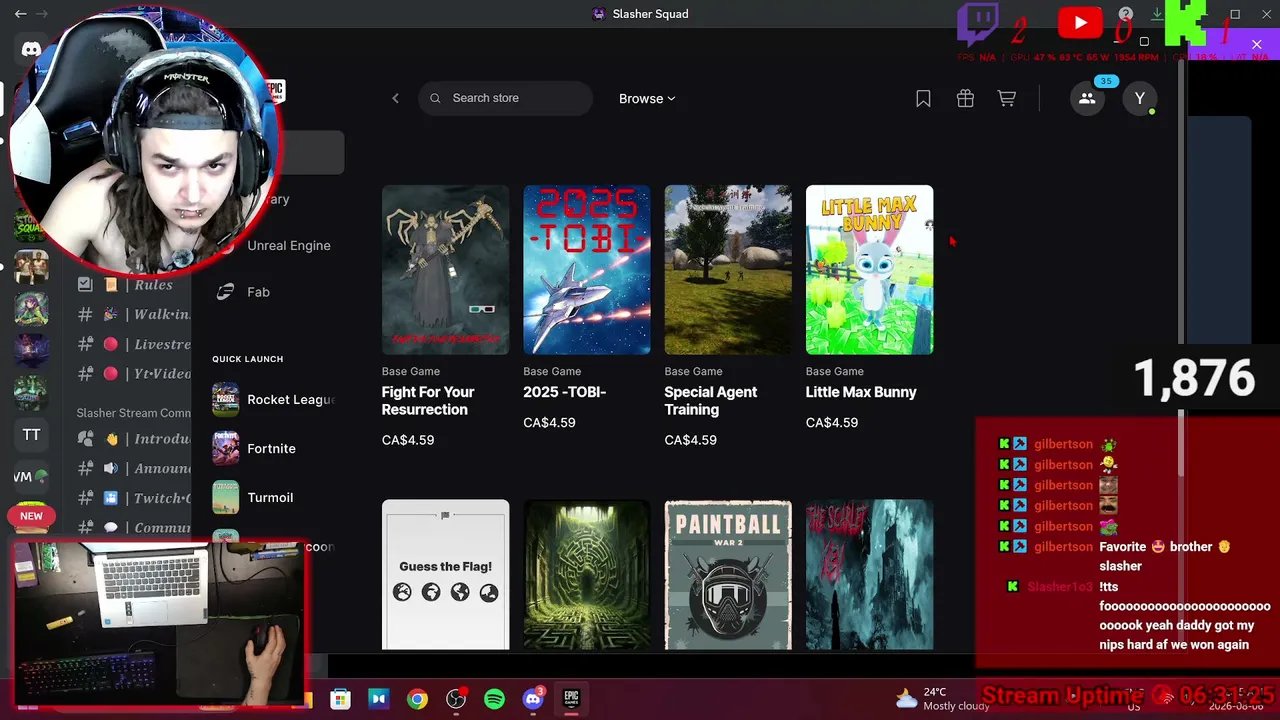The width and height of the screenshot is (1280, 720).
Task: Open the 2025 -TOBI- title link
Action: pyautogui.click(x=564, y=392)
